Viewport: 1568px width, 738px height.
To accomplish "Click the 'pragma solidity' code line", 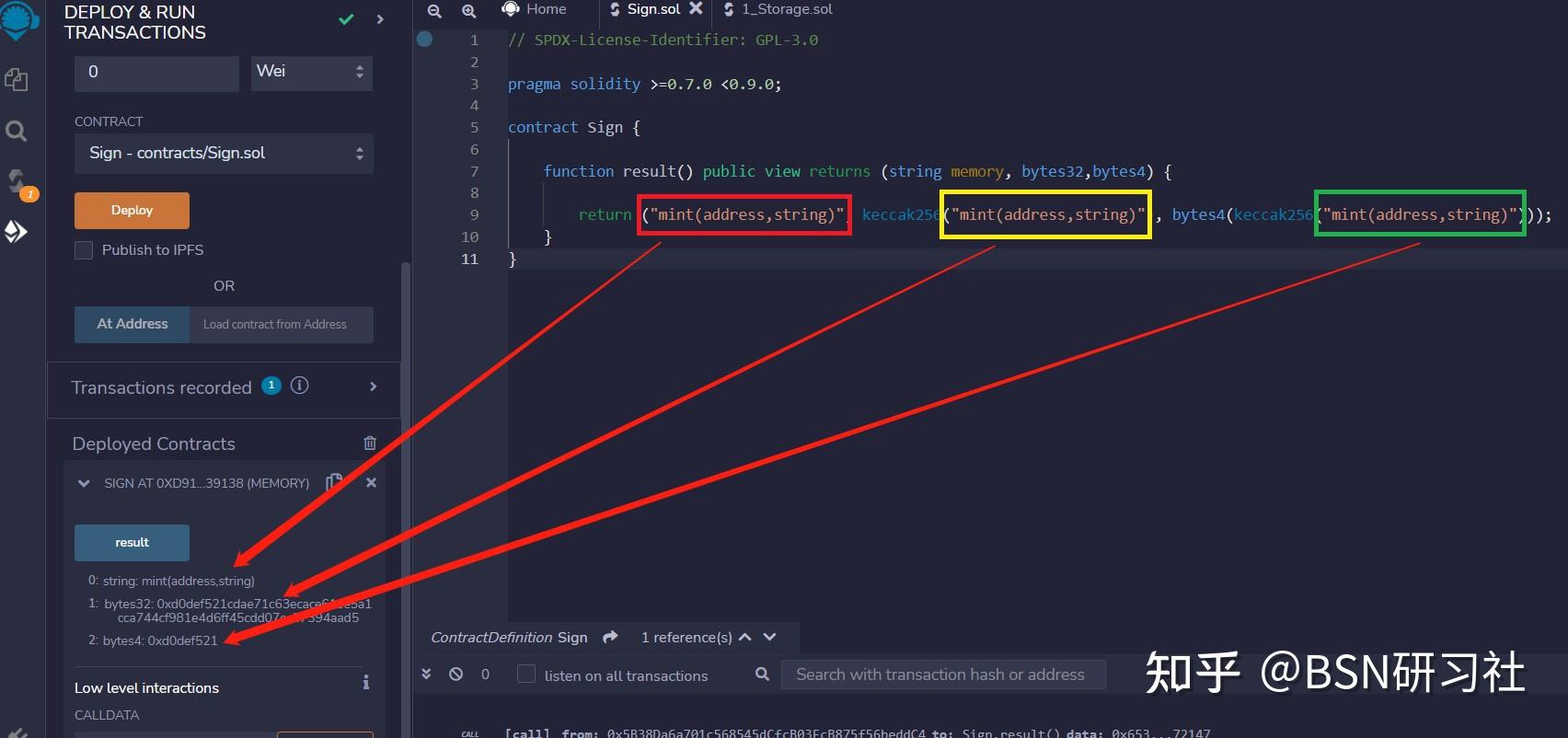I will [x=644, y=84].
